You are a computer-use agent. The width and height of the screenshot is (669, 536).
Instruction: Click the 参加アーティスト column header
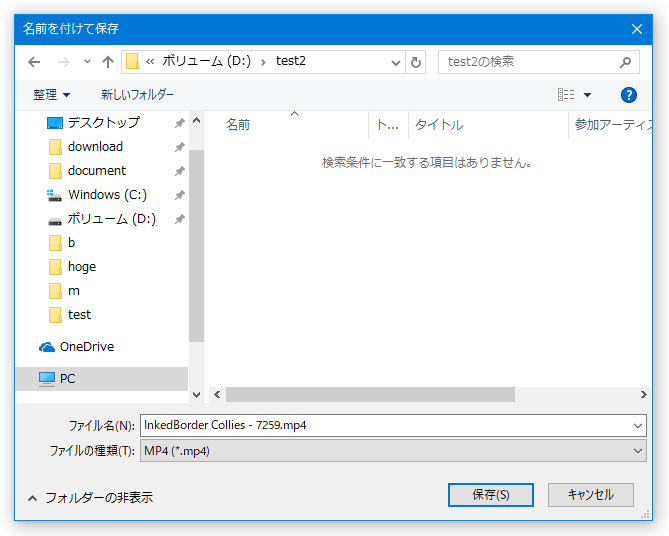pyautogui.click(x=610, y=125)
